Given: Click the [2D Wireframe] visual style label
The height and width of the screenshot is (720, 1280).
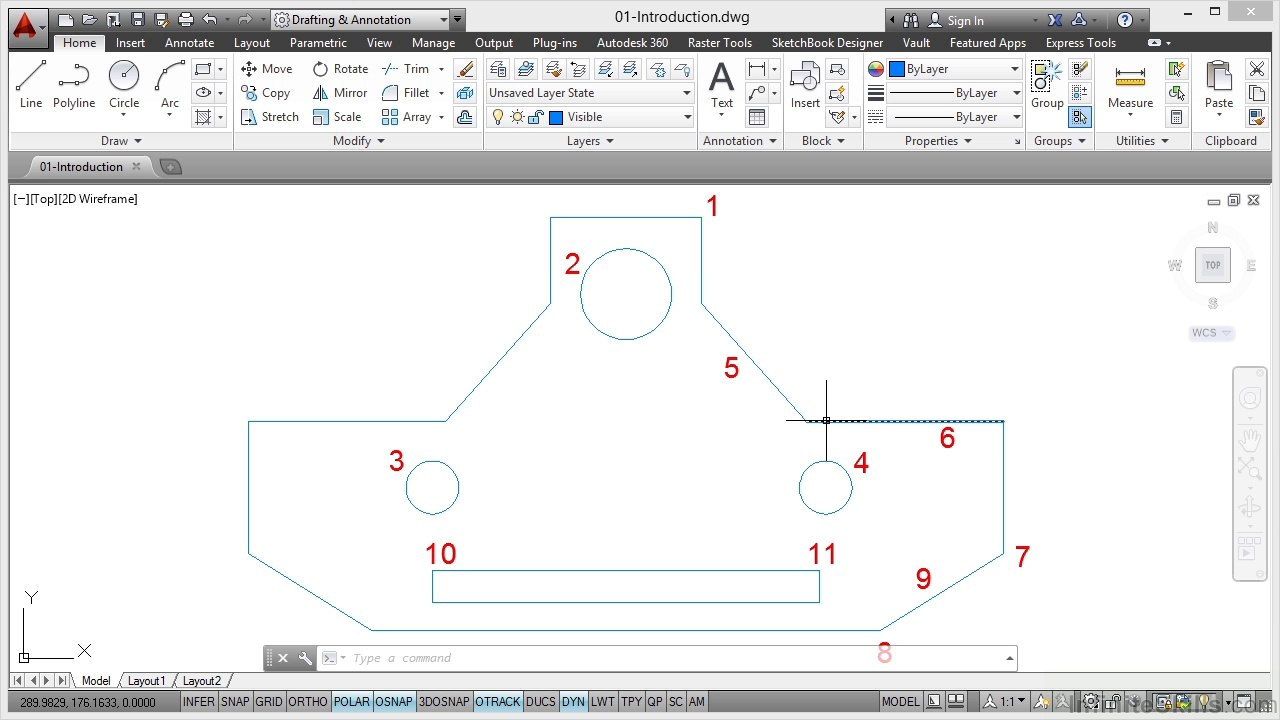Looking at the screenshot, I should click(x=98, y=199).
